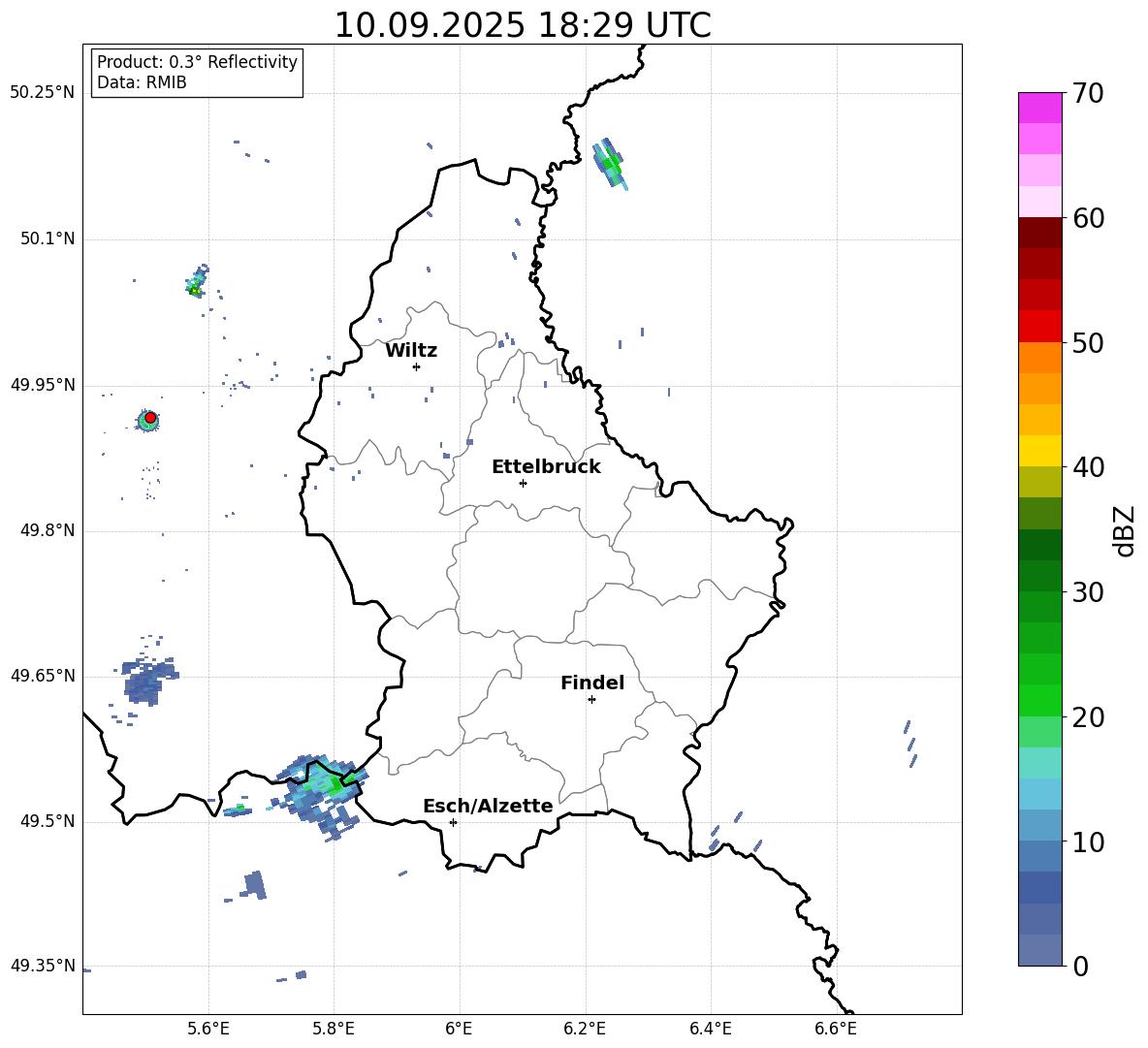This screenshot has height=1048, width=1148.
Task: Click the title '10.09.2025 18:29 UTC'
Action: 522,25
